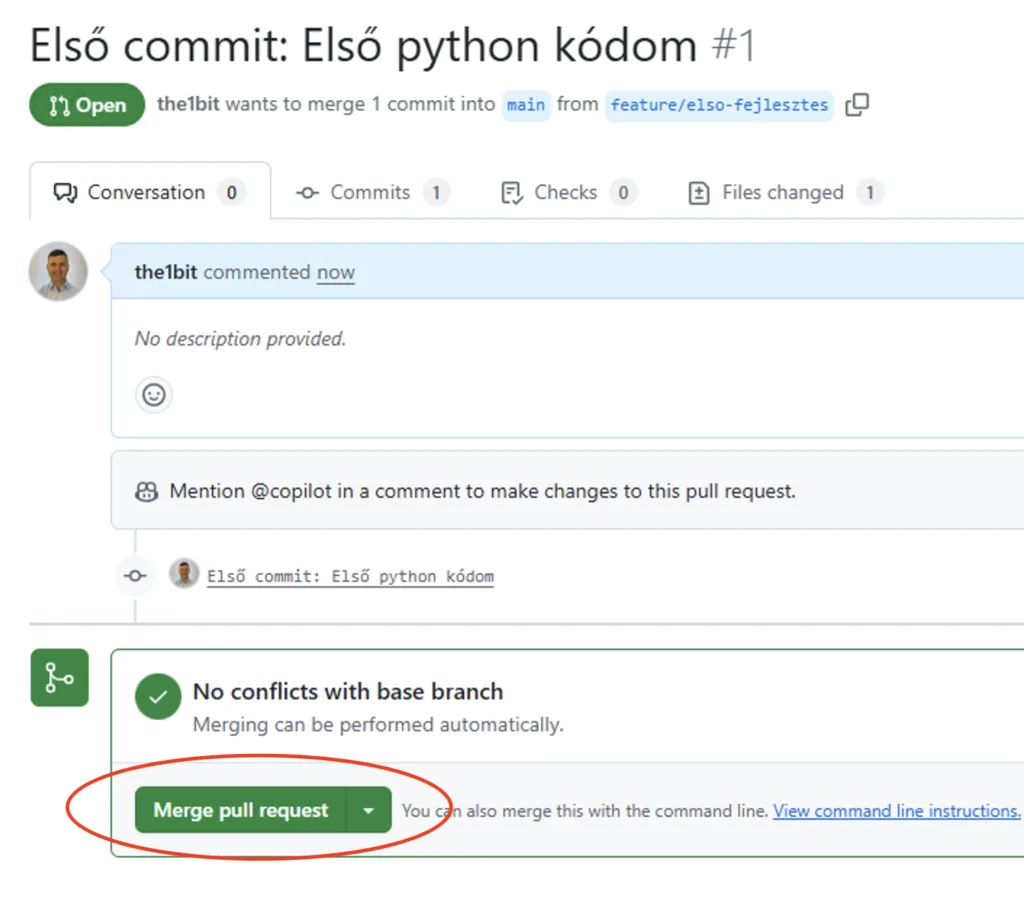Click the commit node icon on the timeline
Viewport: 1024px width, 907px height.
pos(135,575)
